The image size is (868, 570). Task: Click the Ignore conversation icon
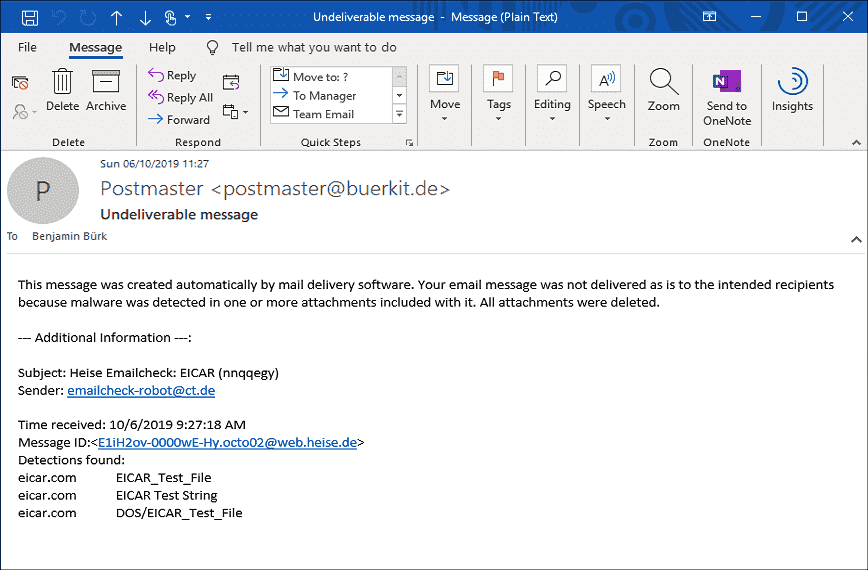20,83
